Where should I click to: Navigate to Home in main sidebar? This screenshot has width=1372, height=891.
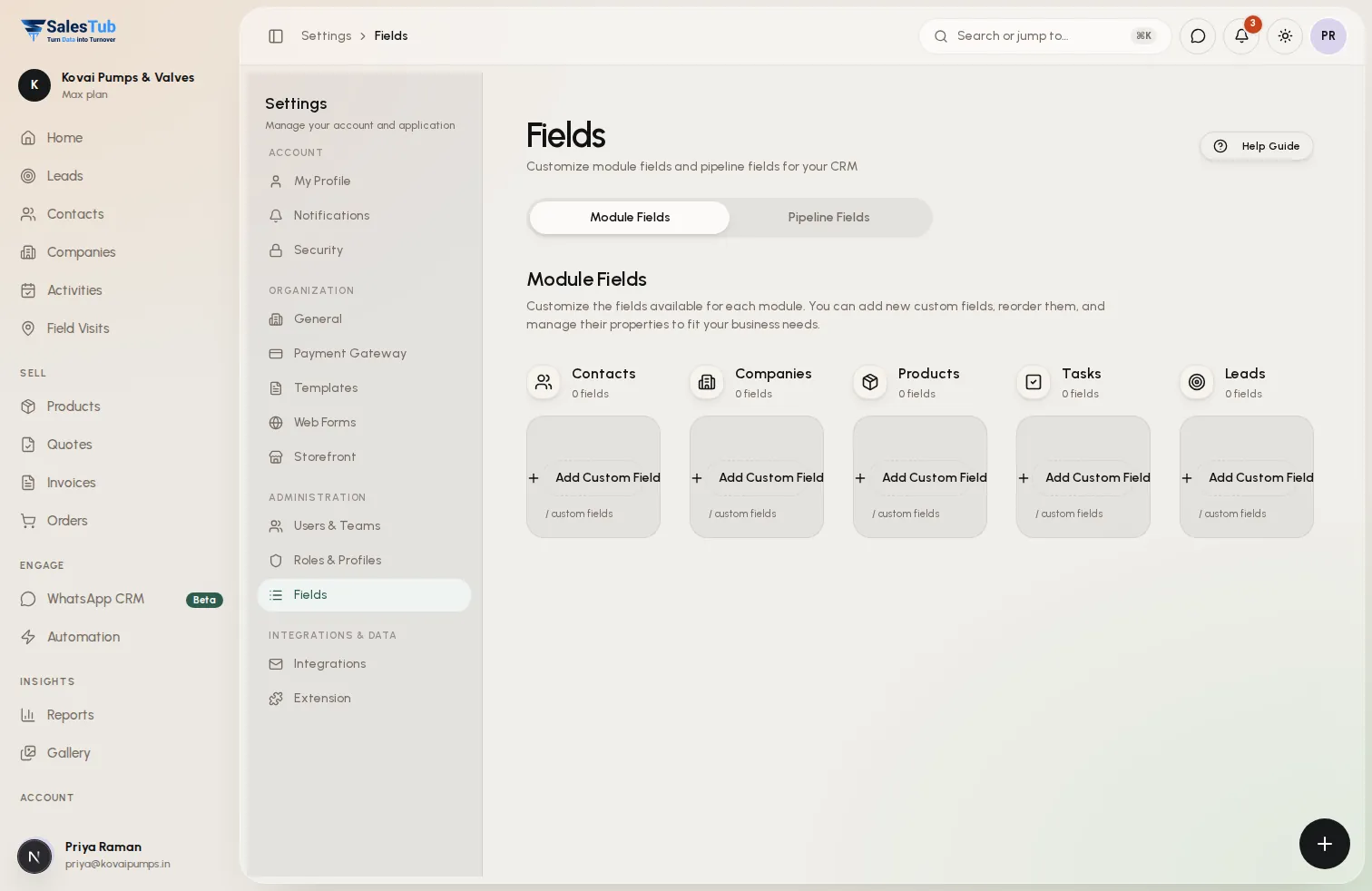(120, 138)
